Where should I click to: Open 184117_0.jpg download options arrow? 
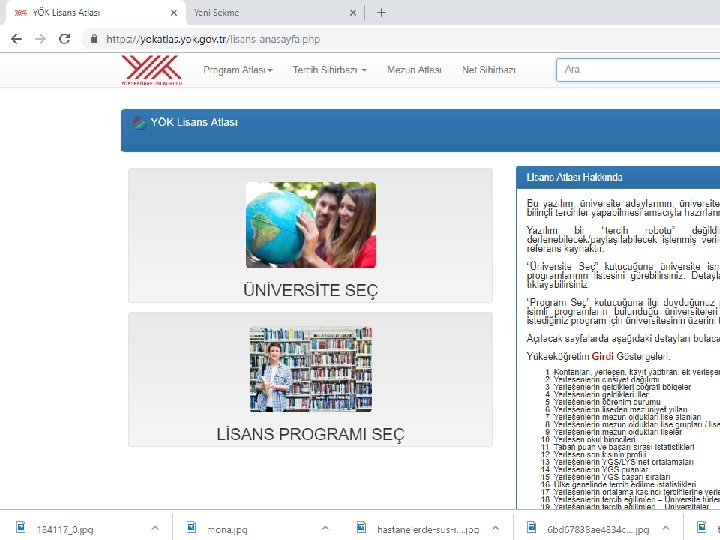click(155, 528)
